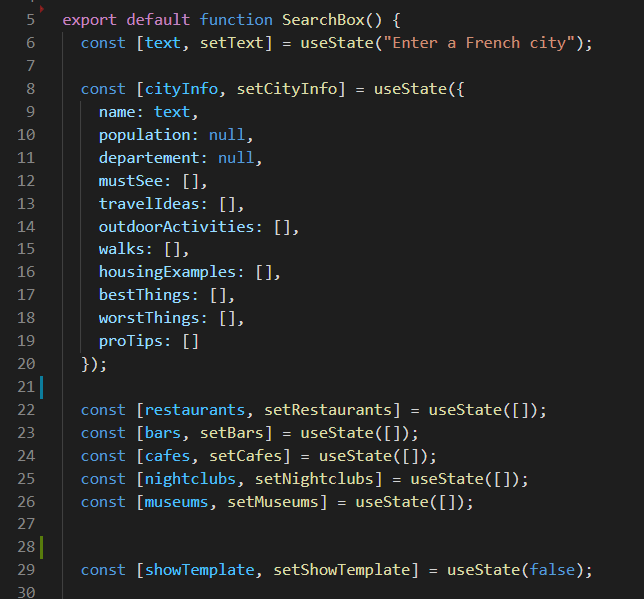Click the museums variable on line 26
Image resolution: width=644 pixels, height=599 pixels.
pos(177,502)
